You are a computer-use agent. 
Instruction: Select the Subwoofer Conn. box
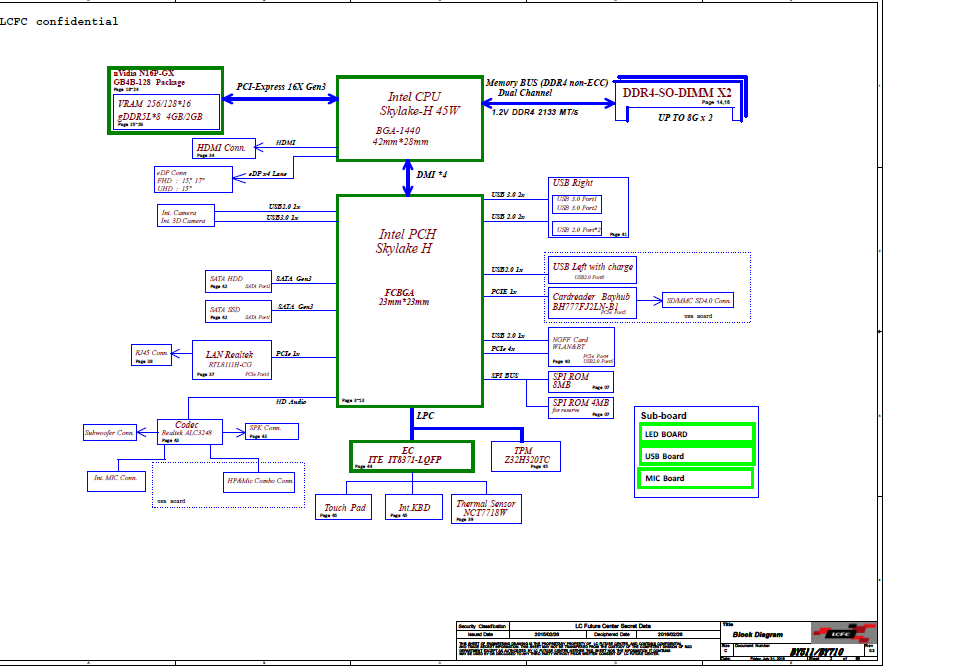tap(110, 433)
